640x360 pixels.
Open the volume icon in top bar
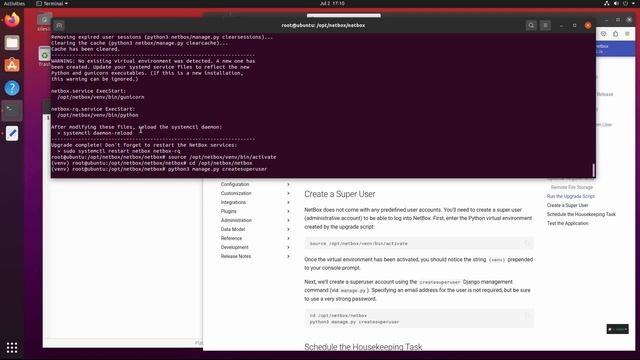(616, 3)
